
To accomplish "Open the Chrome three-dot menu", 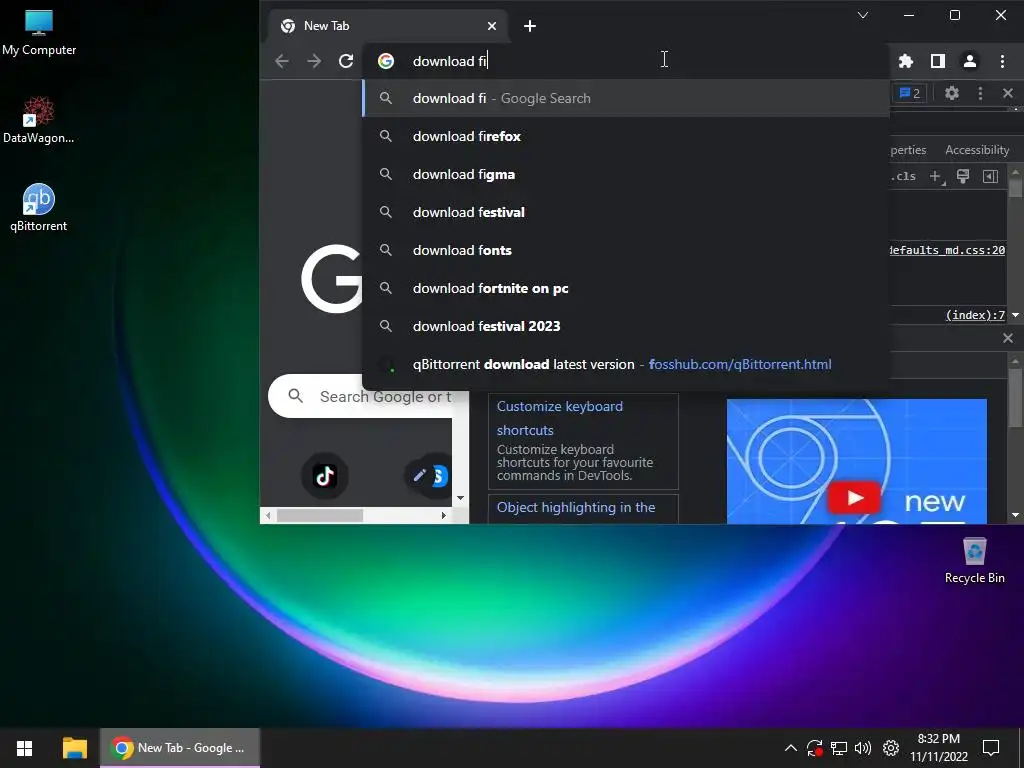I will [x=1002, y=61].
